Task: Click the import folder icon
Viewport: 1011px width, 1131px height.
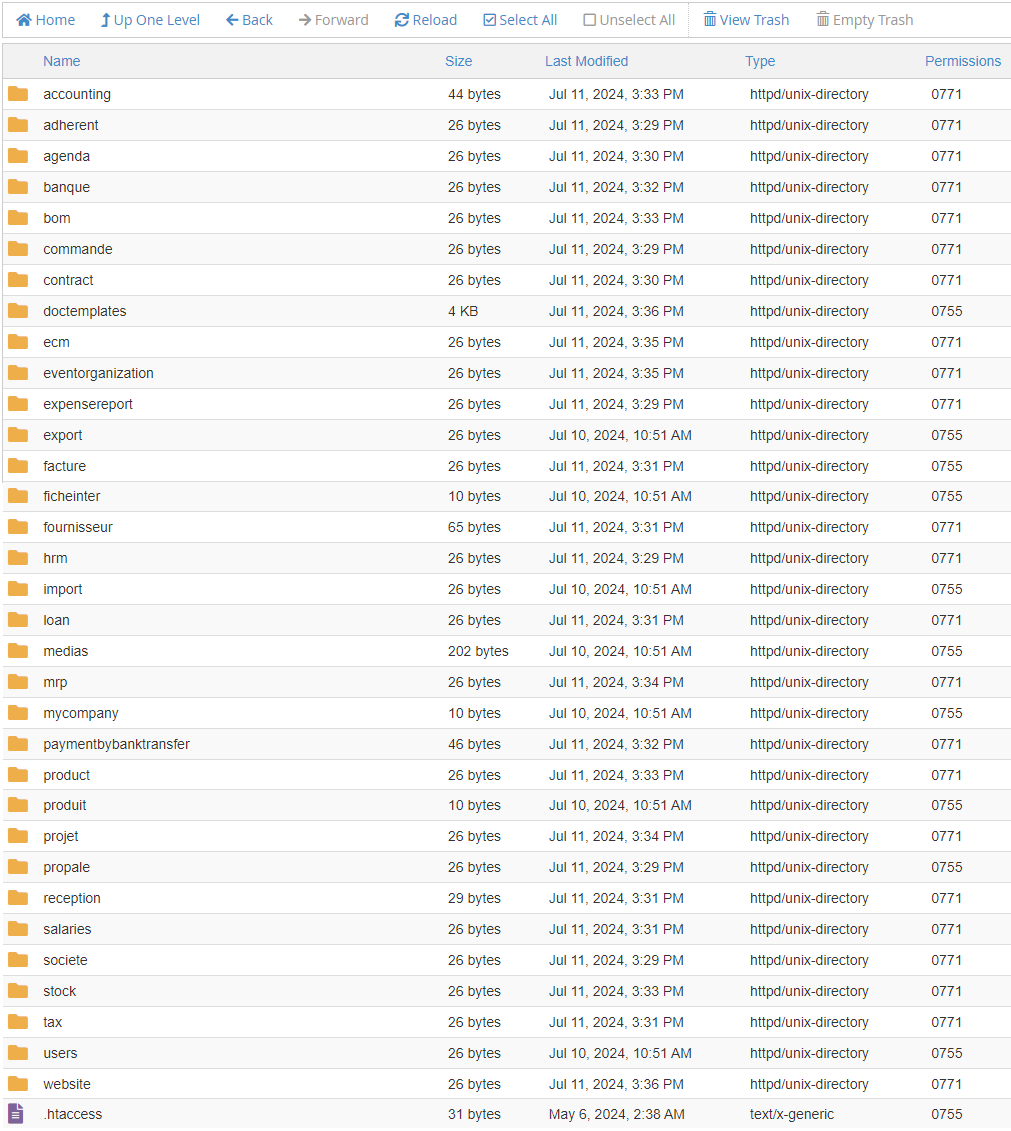Action: [18, 589]
